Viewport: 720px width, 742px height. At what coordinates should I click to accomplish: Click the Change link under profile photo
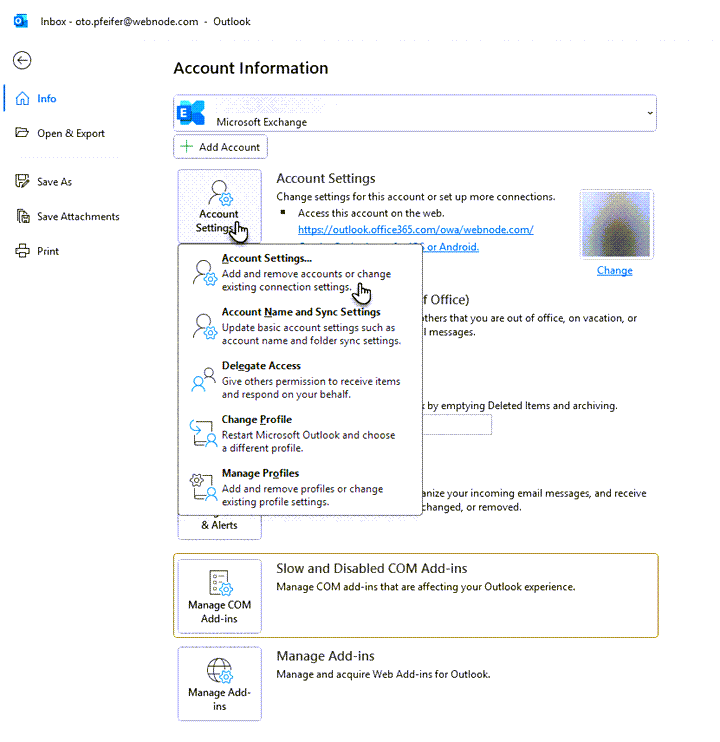614,271
